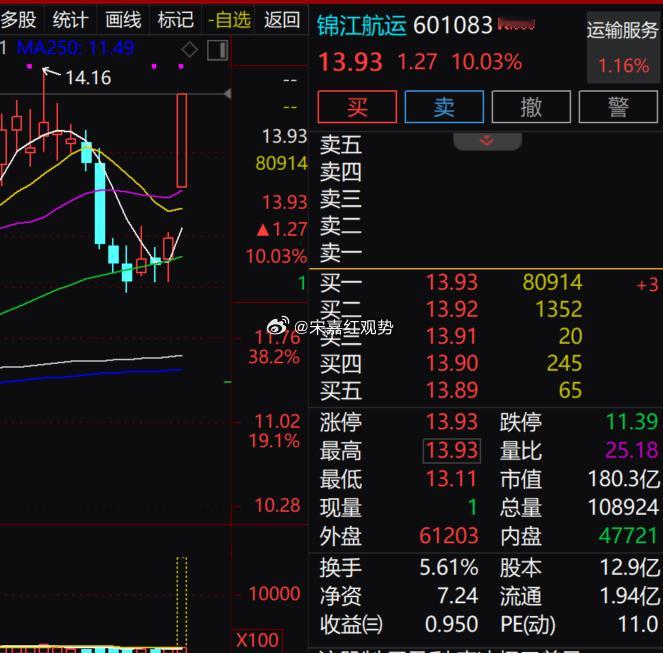Select 买一 bid price 13.93
This screenshot has height=653, width=663.
pyautogui.click(x=452, y=282)
